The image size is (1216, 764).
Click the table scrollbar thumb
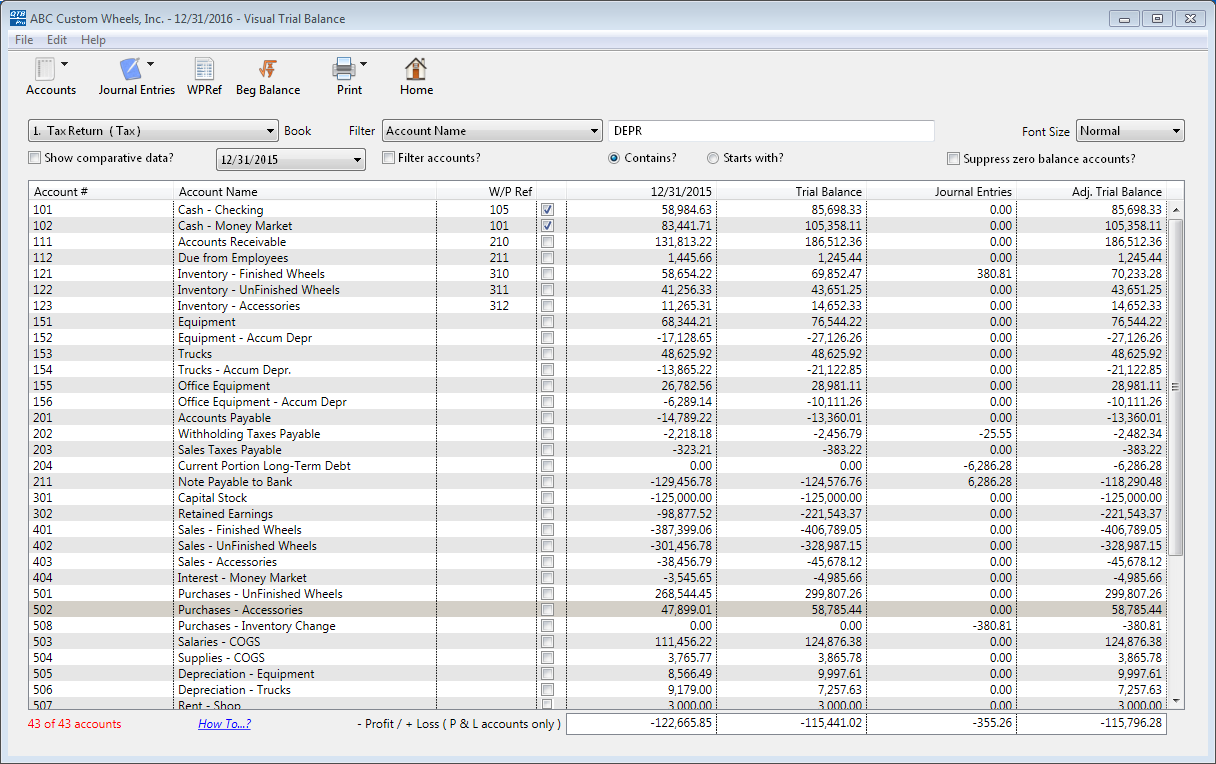(x=1176, y=387)
